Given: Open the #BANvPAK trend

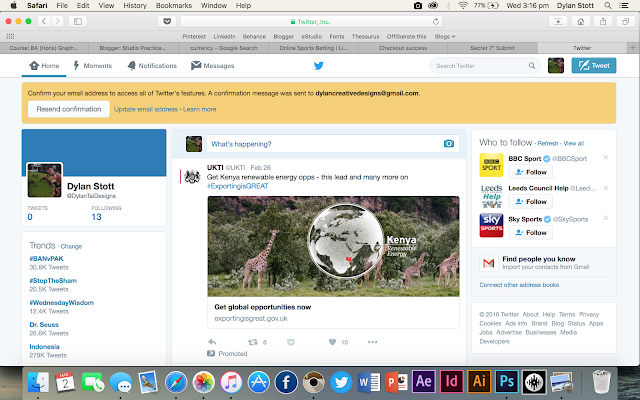Looking at the screenshot, I should [46, 259].
